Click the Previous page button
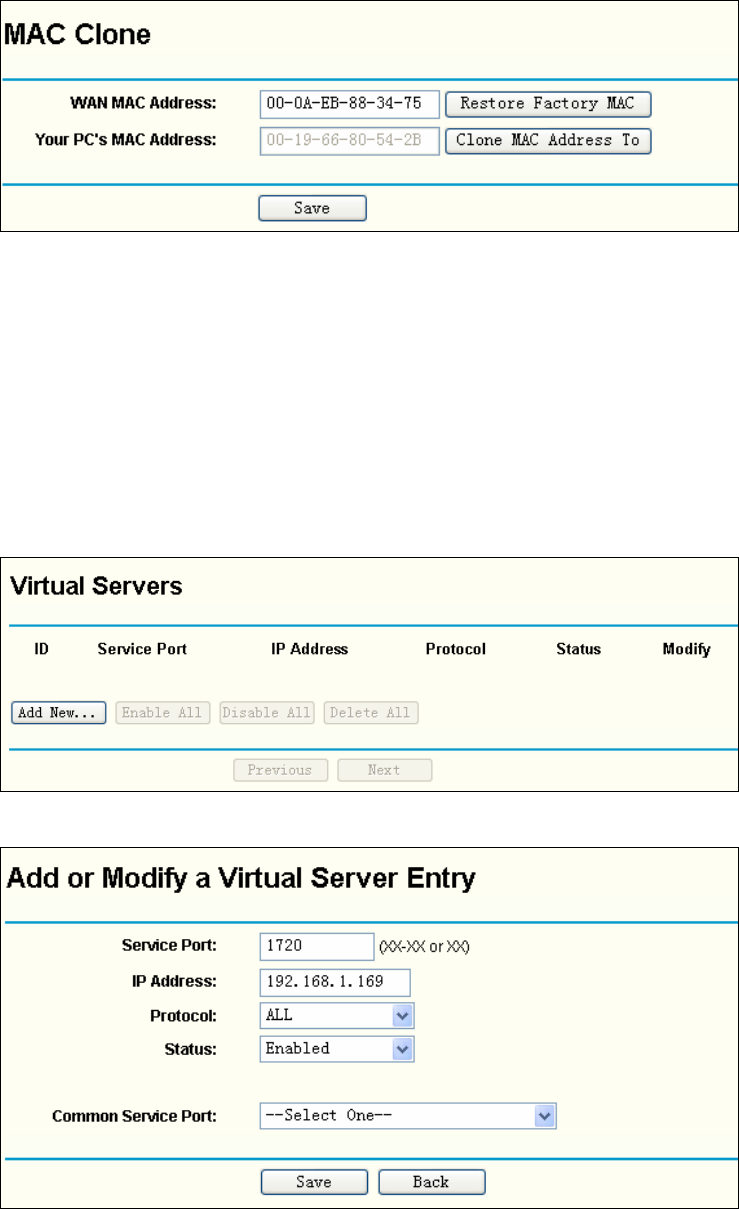 click(280, 770)
